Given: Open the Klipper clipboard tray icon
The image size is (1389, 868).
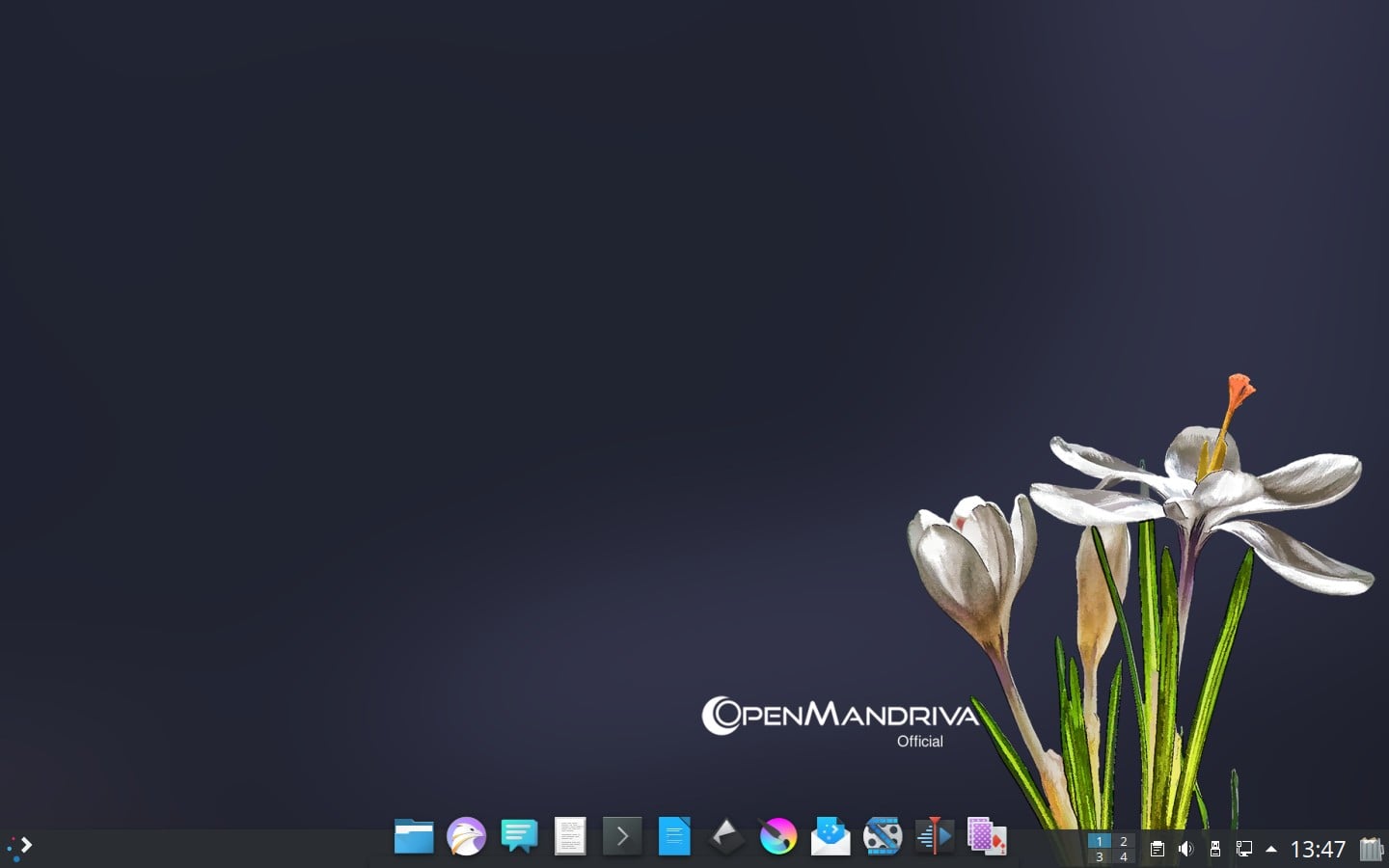Looking at the screenshot, I should point(1157,849).
